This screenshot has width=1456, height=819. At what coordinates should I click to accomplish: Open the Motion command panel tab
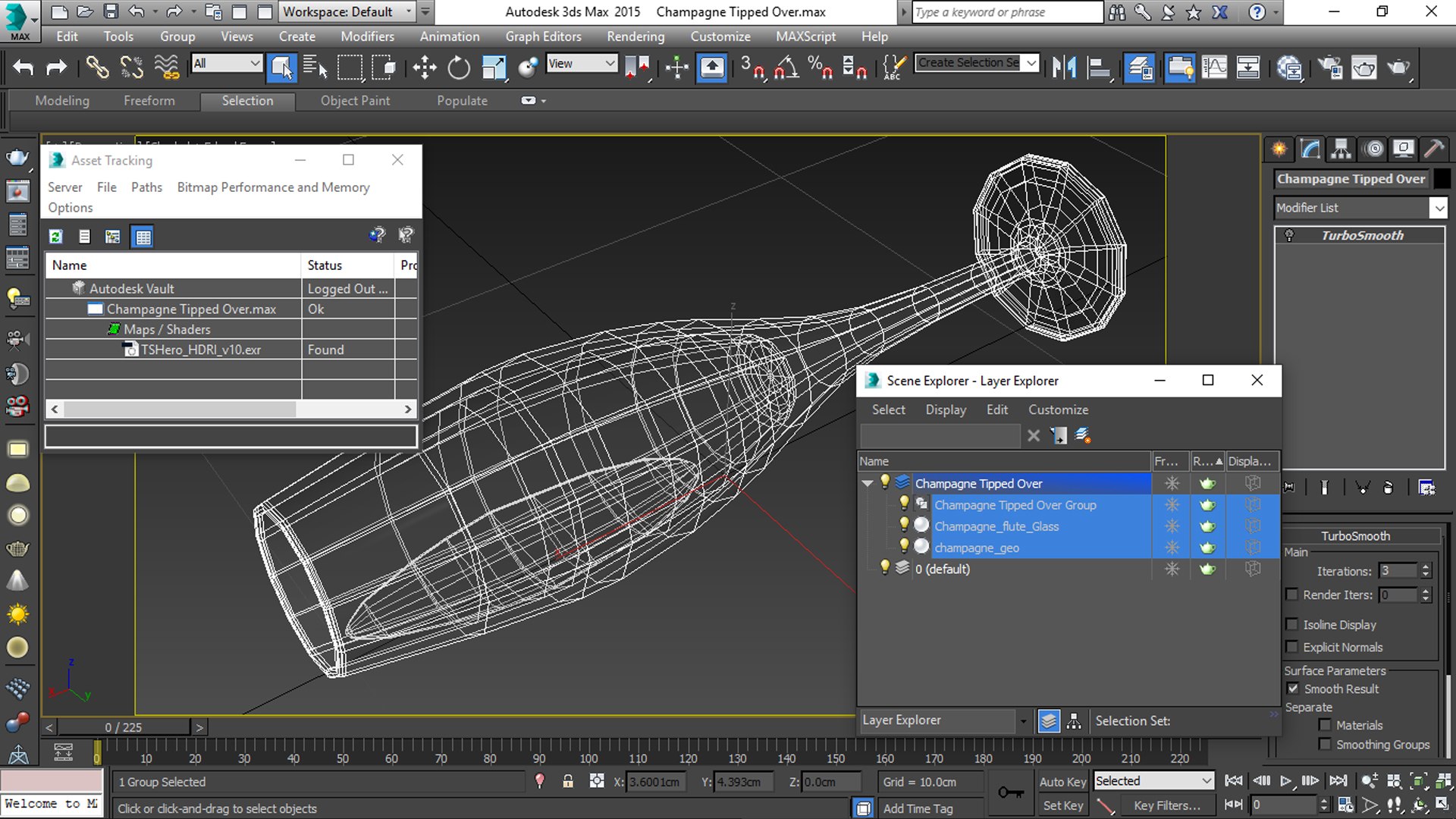[1373, 149]
